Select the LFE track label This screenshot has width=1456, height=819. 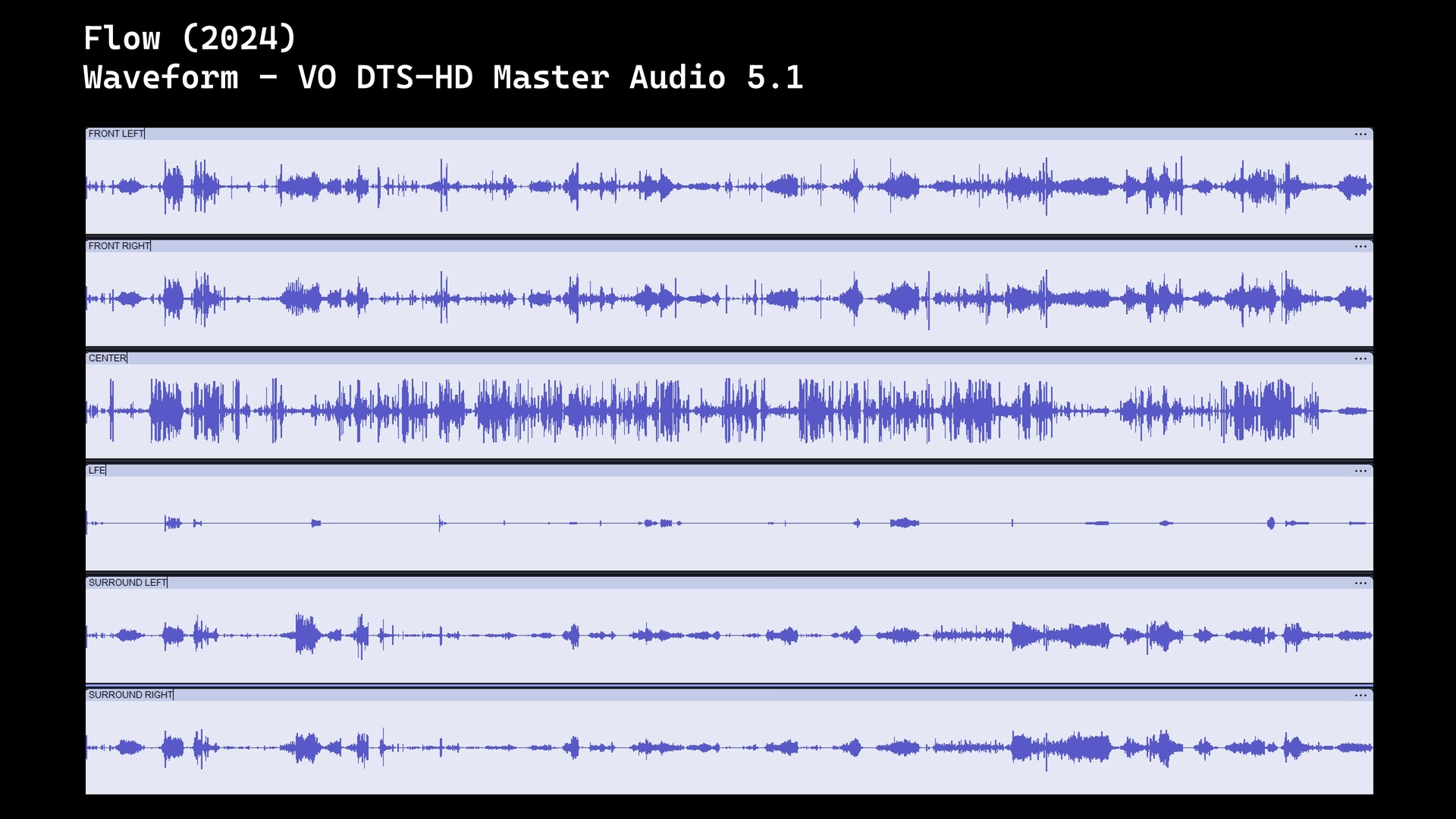point(97,470)
